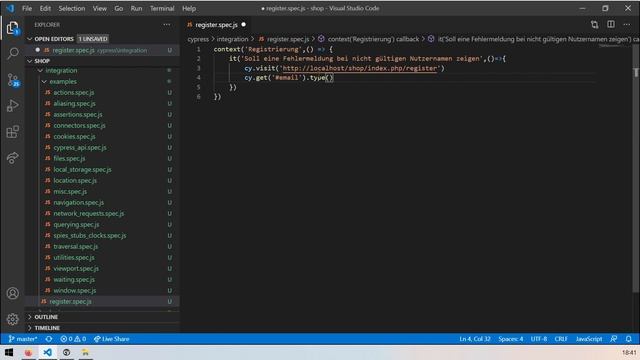The height and width of the screenshot is (360, 640).
Task: Open the third taskbar app icon
Action: pyautogui.click(x=67, y=352)
